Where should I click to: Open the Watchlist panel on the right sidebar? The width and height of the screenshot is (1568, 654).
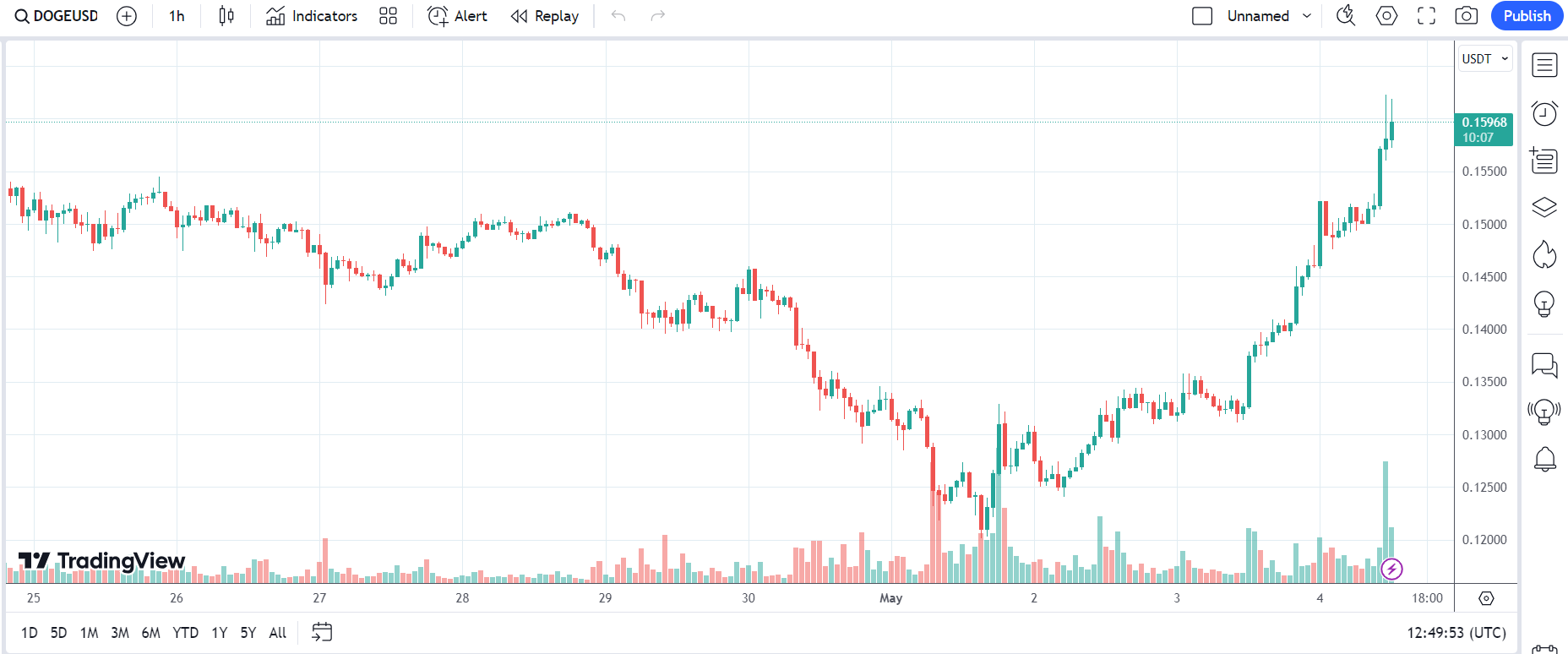(x=1544, y=64)
